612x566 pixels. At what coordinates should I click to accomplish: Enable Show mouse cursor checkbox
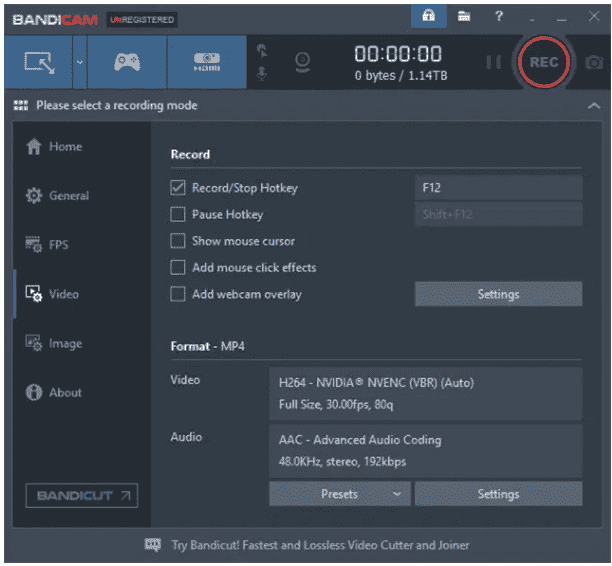point(178,241)
